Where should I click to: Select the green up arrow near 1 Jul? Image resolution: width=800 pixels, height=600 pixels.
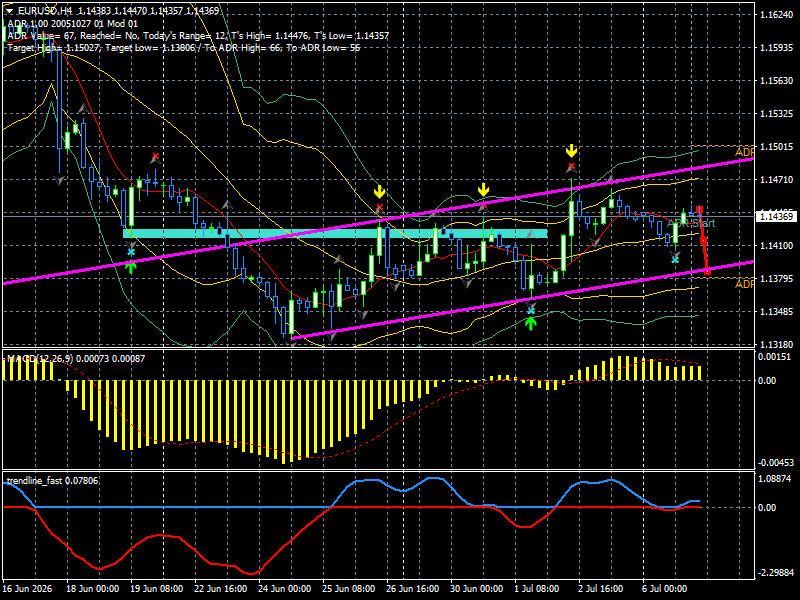point(531,323)
